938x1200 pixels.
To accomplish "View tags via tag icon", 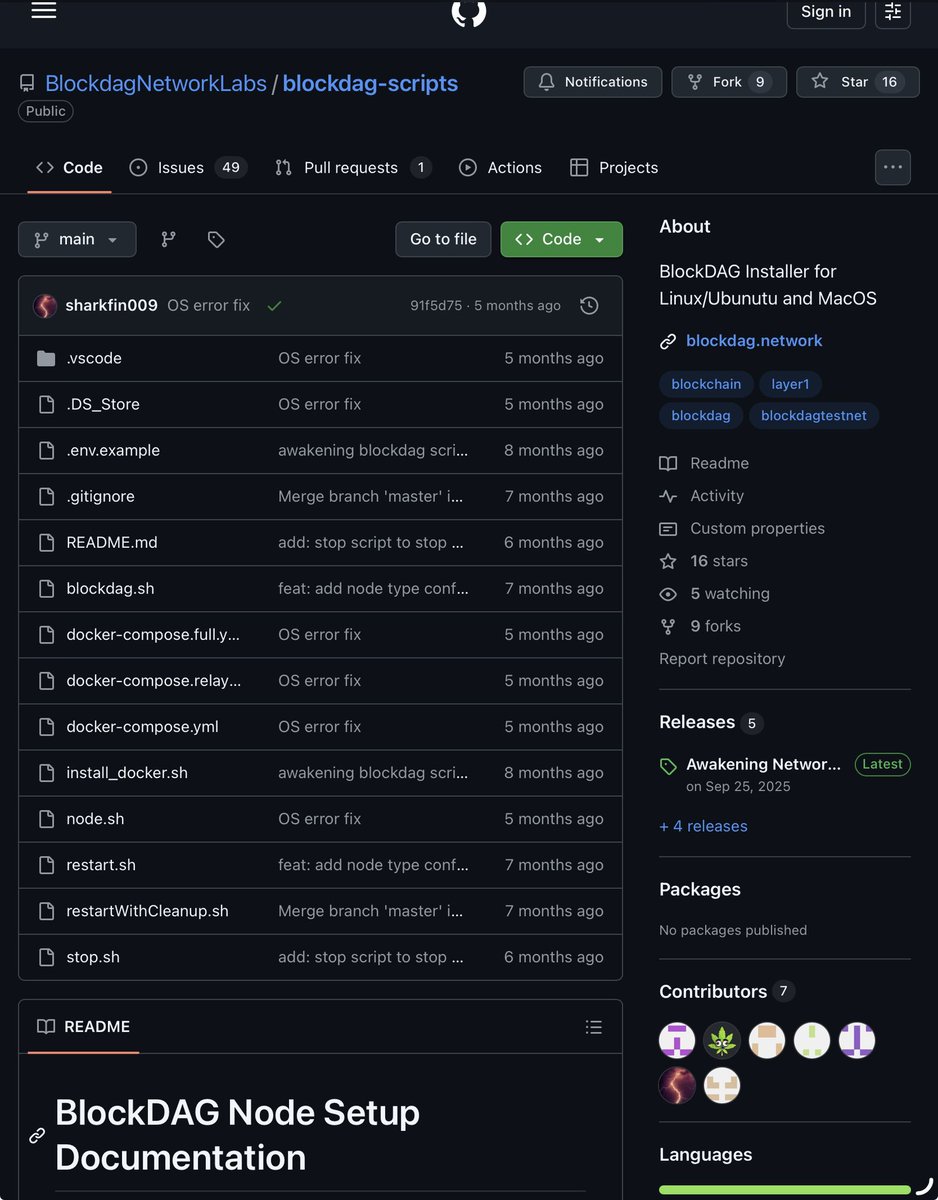I will pyautogui.click(x=216, y=239).
